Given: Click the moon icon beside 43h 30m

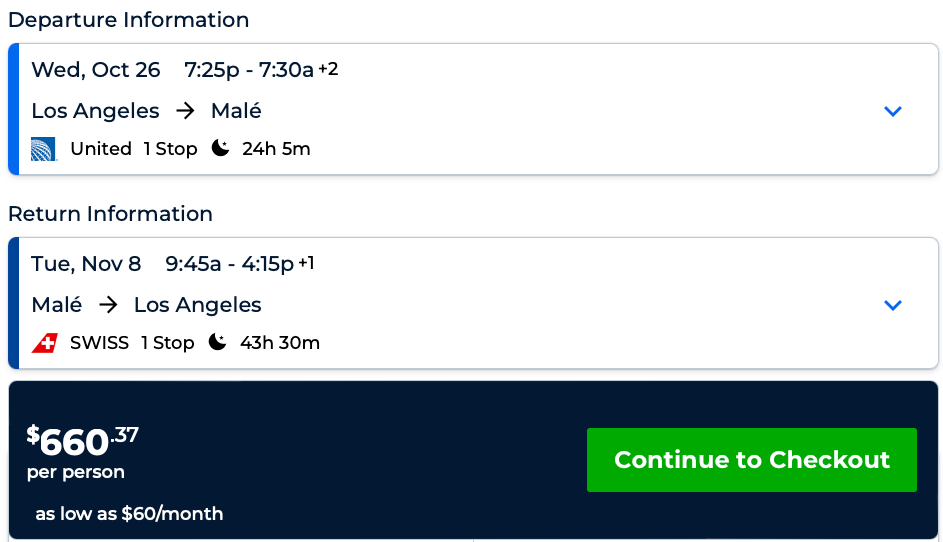Looking at the screenshot, I should pyautogui.click(x=218, y=342).
